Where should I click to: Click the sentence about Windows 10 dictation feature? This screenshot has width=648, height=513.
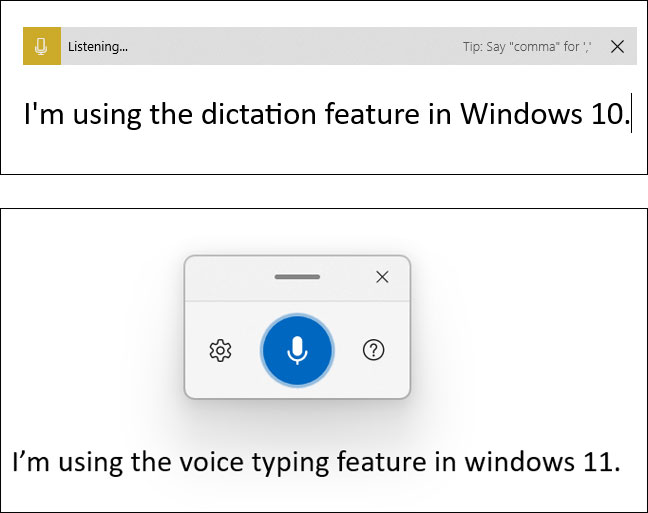(x=327, y=113)
